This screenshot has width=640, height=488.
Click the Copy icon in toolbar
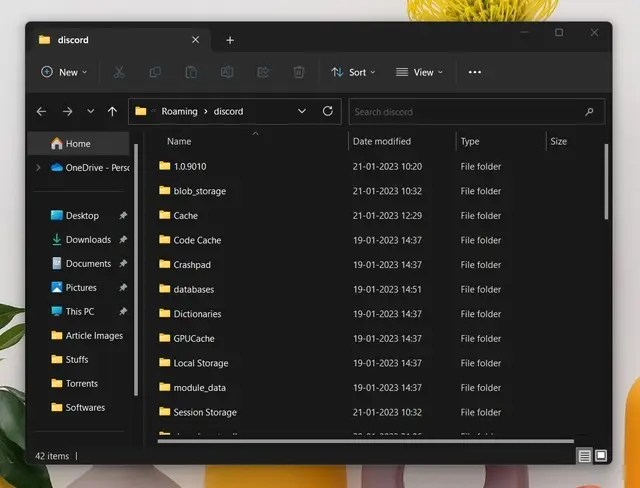155,72
